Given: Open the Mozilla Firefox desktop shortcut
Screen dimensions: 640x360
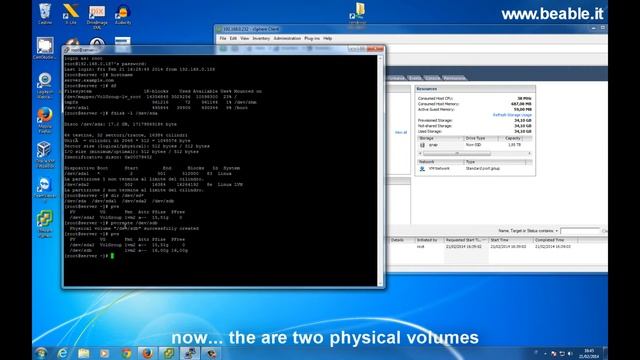Looking at the screenshot, I should coord(45,120).
